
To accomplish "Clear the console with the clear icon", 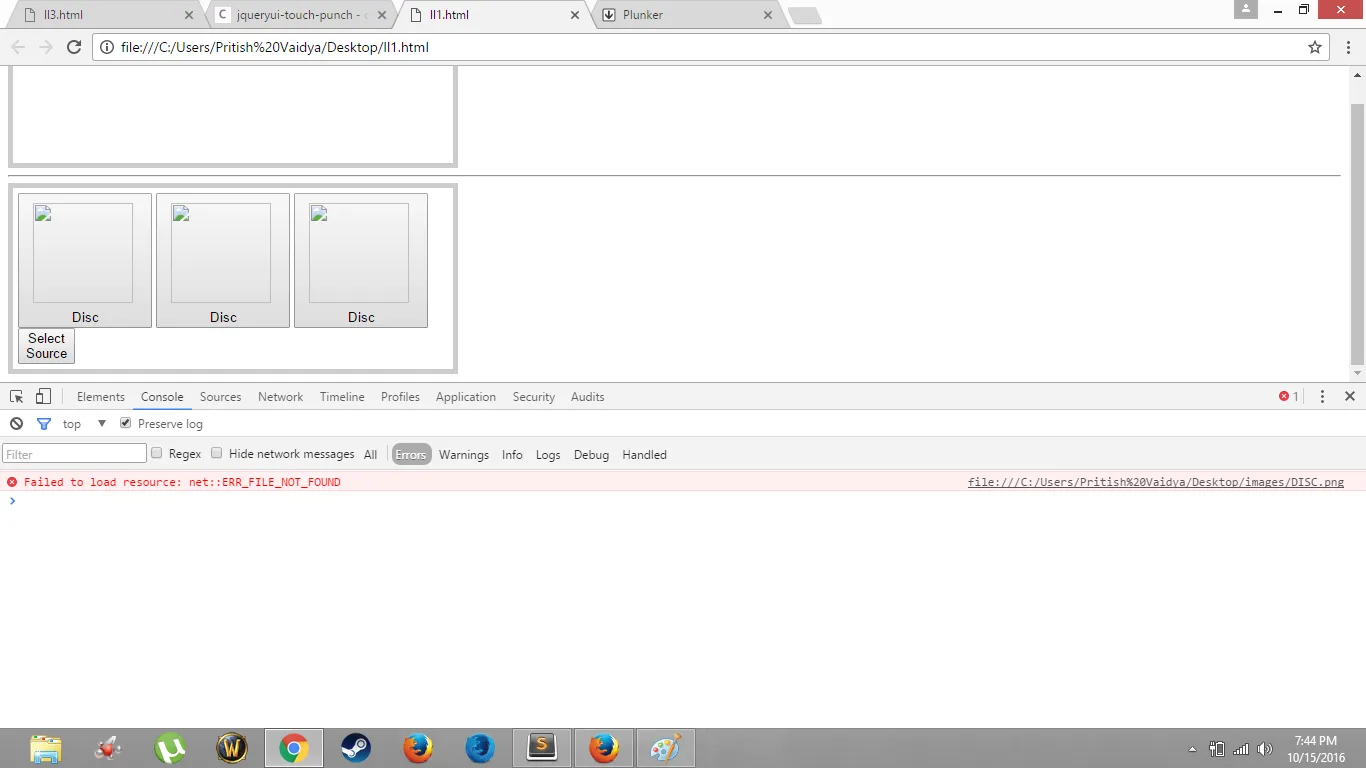I will pos(16,424).
